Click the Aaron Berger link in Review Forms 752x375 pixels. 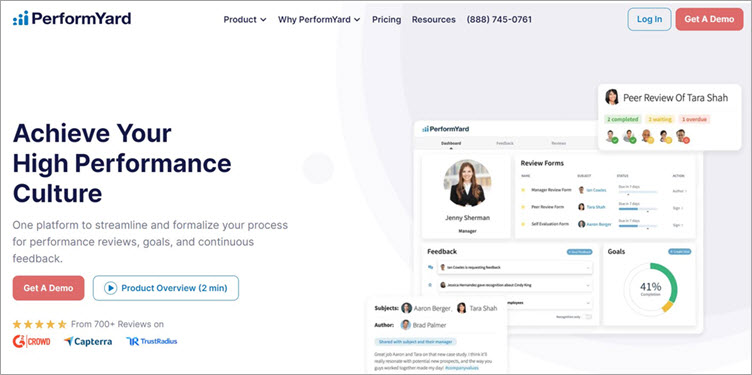click(599, 224)
